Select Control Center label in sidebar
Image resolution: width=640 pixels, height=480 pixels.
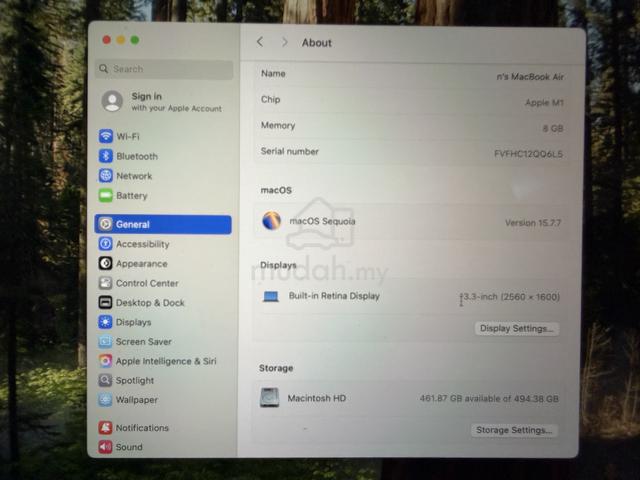pos(147,283)
